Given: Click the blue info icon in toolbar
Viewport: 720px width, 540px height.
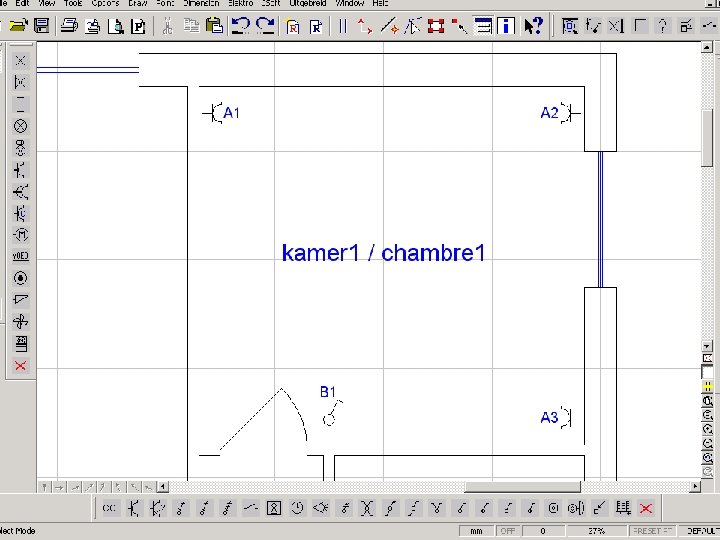Looking at the screenshot, I should (x=506, y=26).
